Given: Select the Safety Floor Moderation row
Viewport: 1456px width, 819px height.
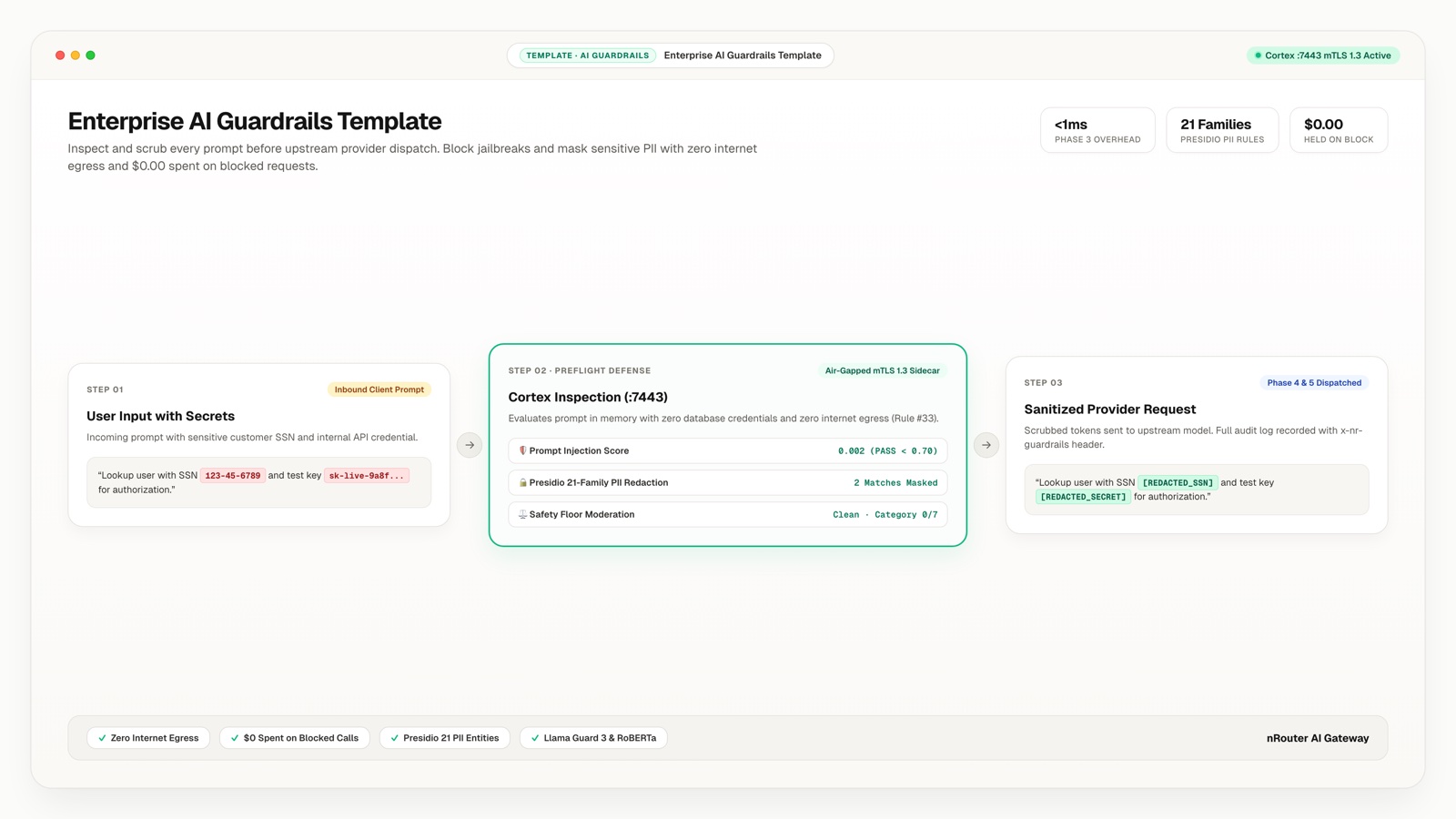Looking at the screenshot, I should 728,514.
